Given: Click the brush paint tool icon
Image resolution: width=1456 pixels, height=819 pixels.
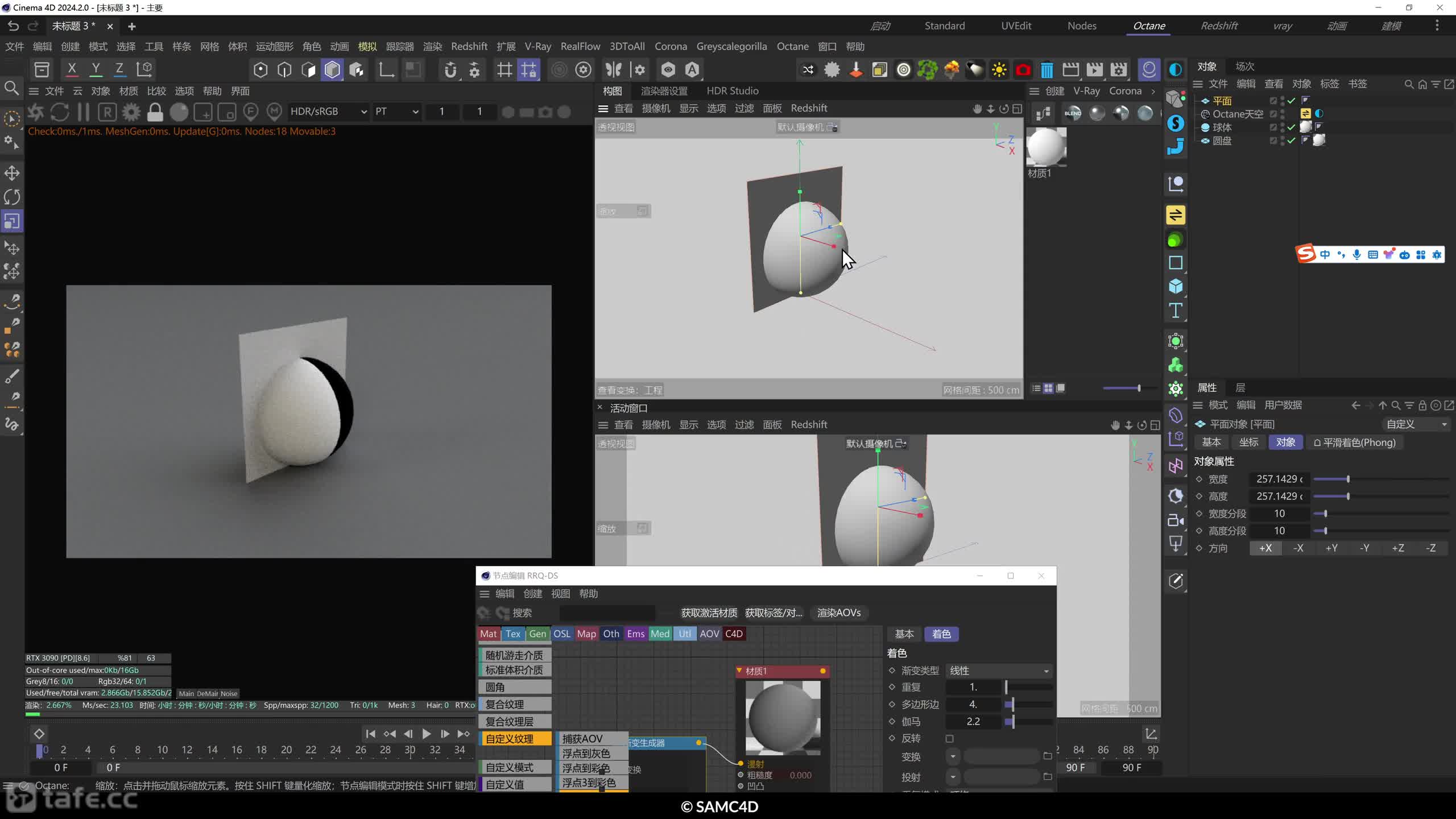Looking at the screenshot, I should [x=12, y=376].
